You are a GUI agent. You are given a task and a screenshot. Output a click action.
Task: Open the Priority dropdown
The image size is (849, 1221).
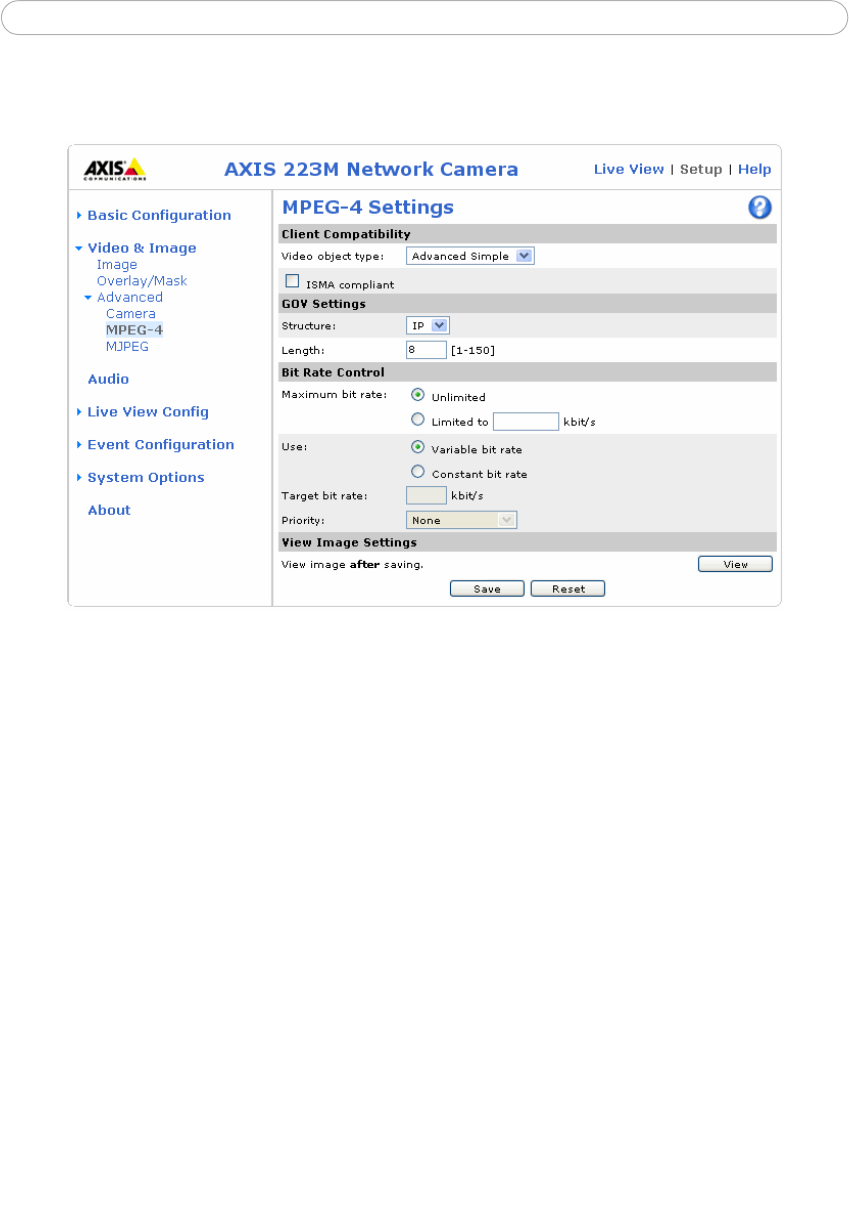tap(462, 520)
